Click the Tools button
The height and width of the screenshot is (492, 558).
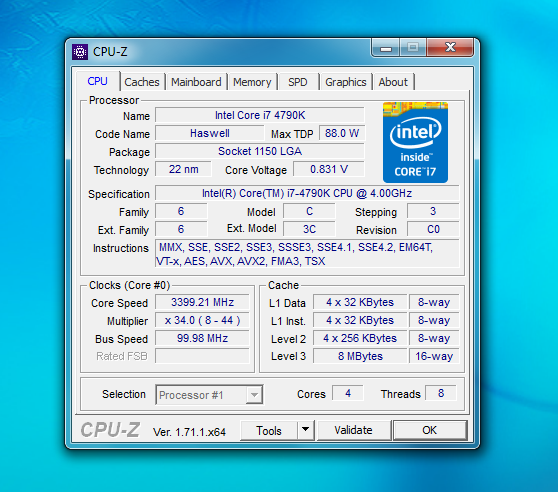(269, 430)
